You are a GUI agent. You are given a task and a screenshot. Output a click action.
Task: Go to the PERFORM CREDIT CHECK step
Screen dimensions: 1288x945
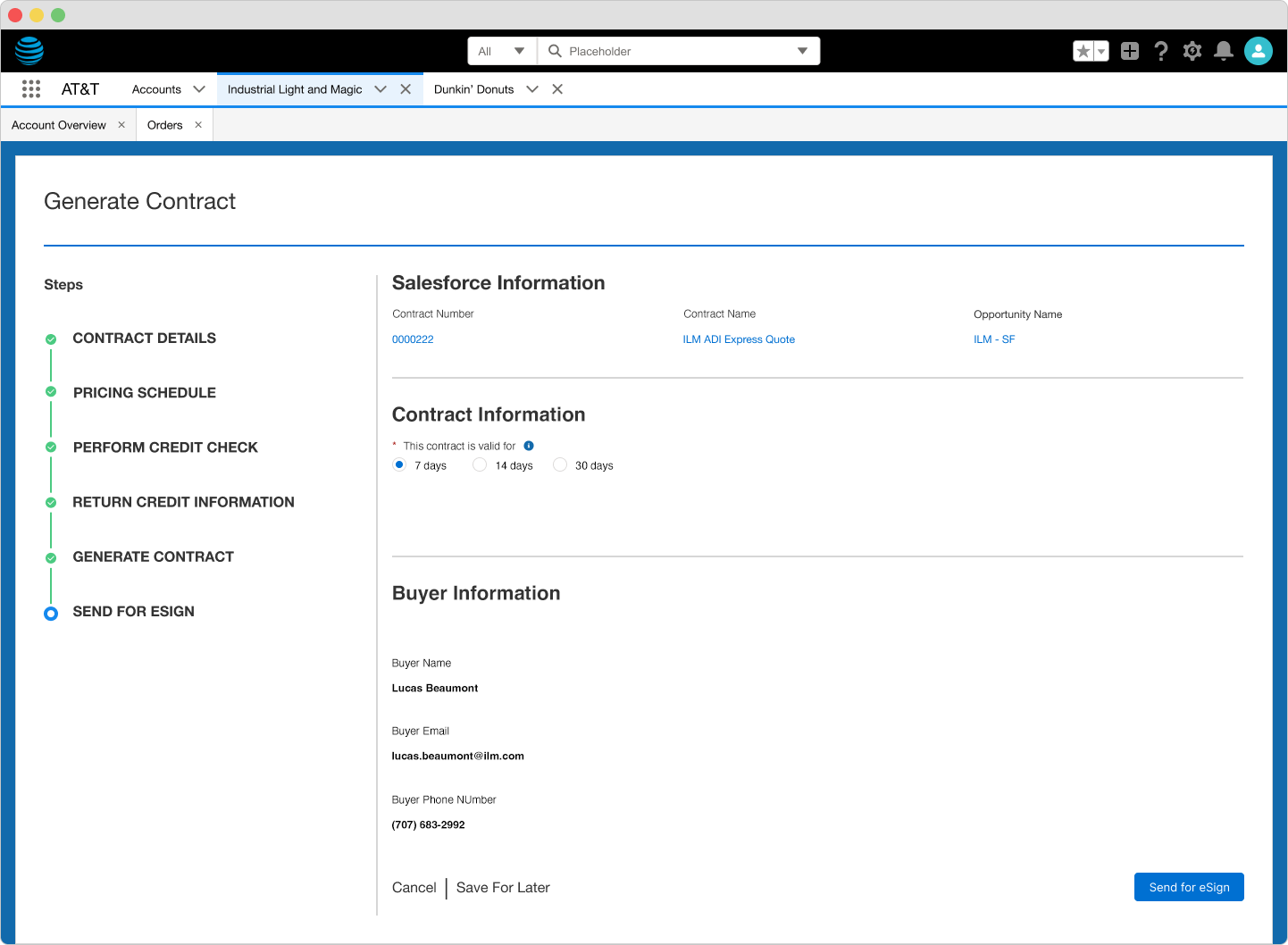coord(165,447)
